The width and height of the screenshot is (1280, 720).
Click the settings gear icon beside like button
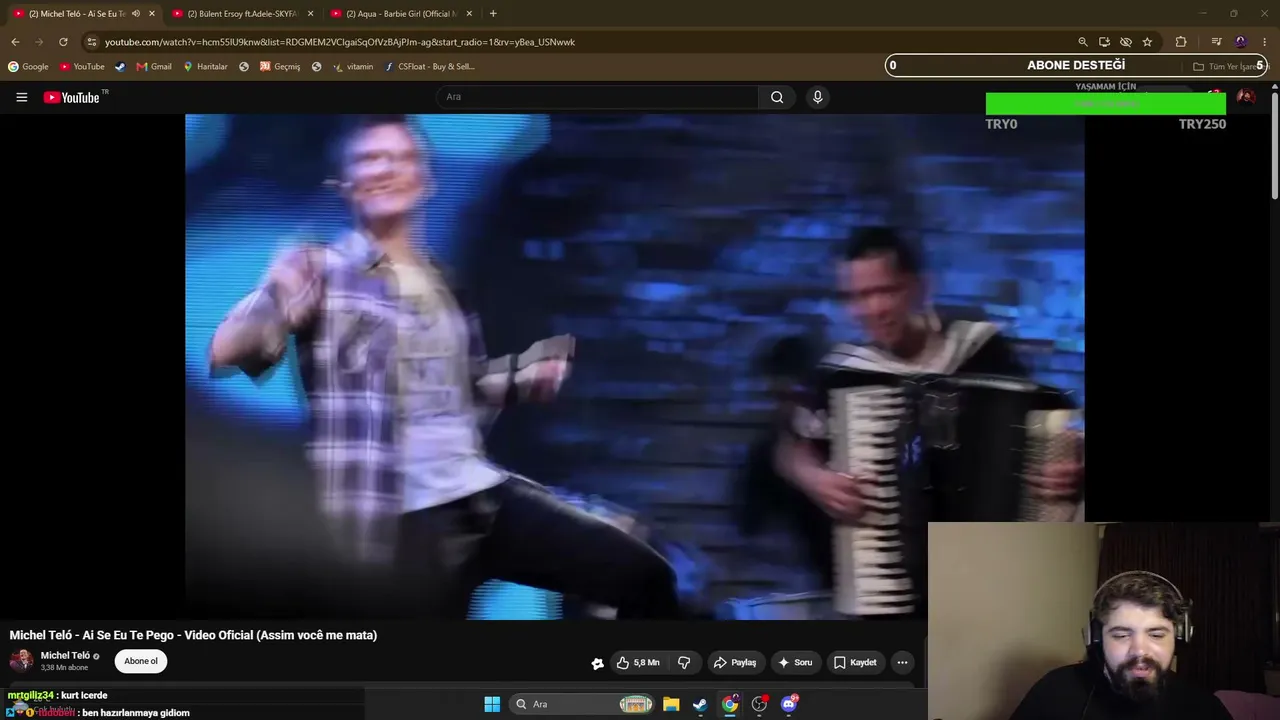(x=598, y=663)
